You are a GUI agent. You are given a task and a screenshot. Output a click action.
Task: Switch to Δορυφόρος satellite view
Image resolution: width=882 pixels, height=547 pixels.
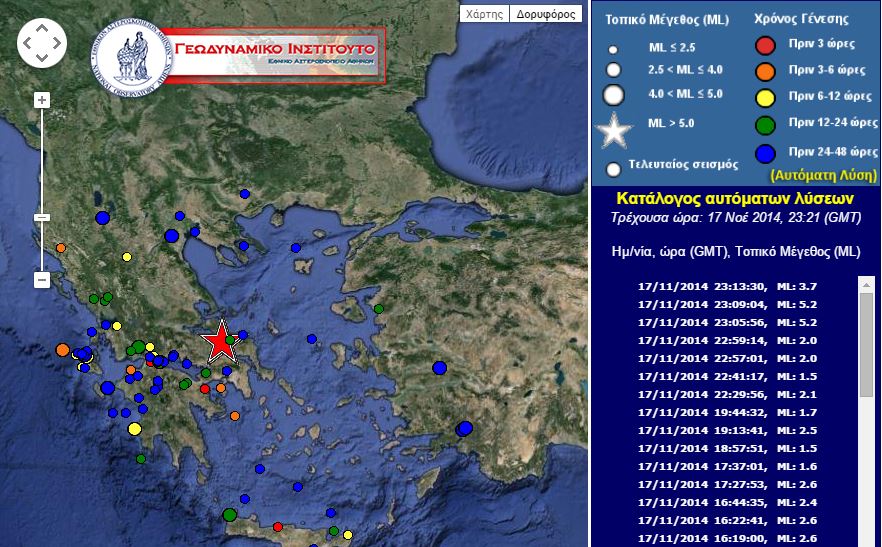click(546, 14)
